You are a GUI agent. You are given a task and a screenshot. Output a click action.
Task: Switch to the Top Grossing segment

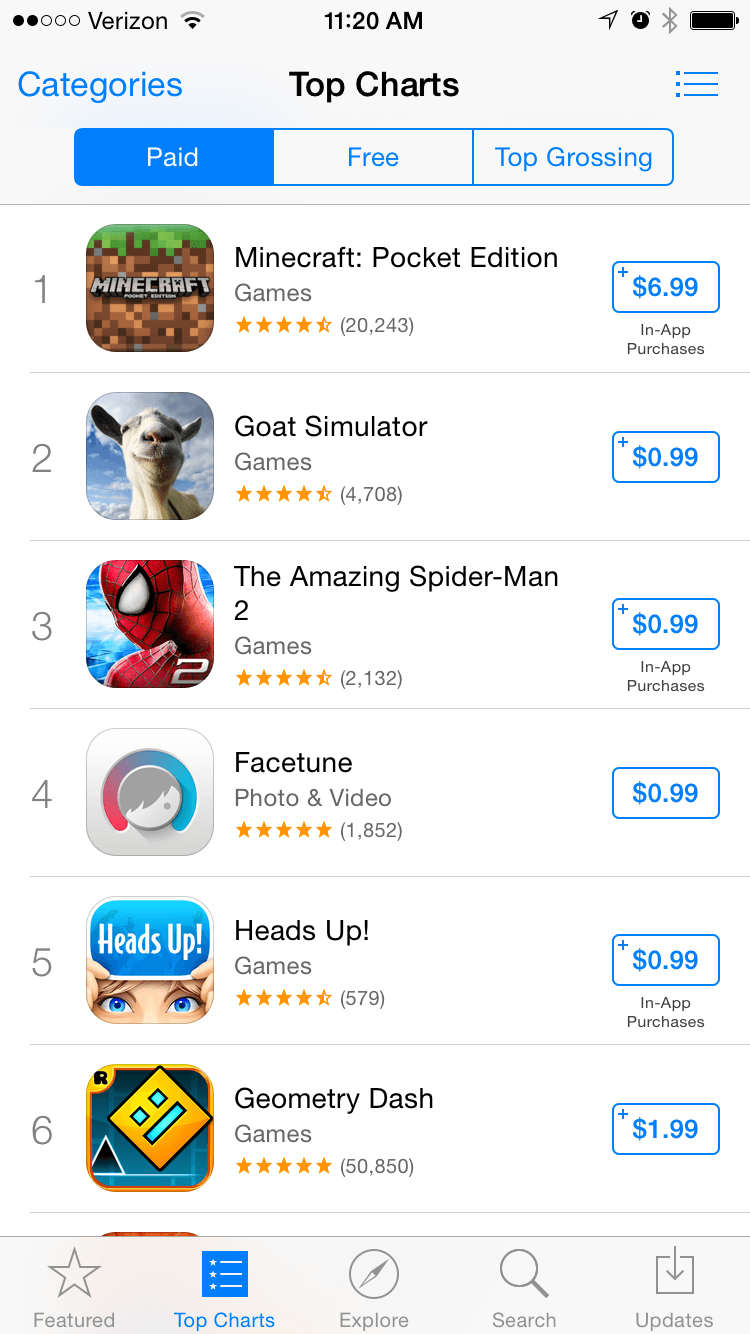[573, 157]
